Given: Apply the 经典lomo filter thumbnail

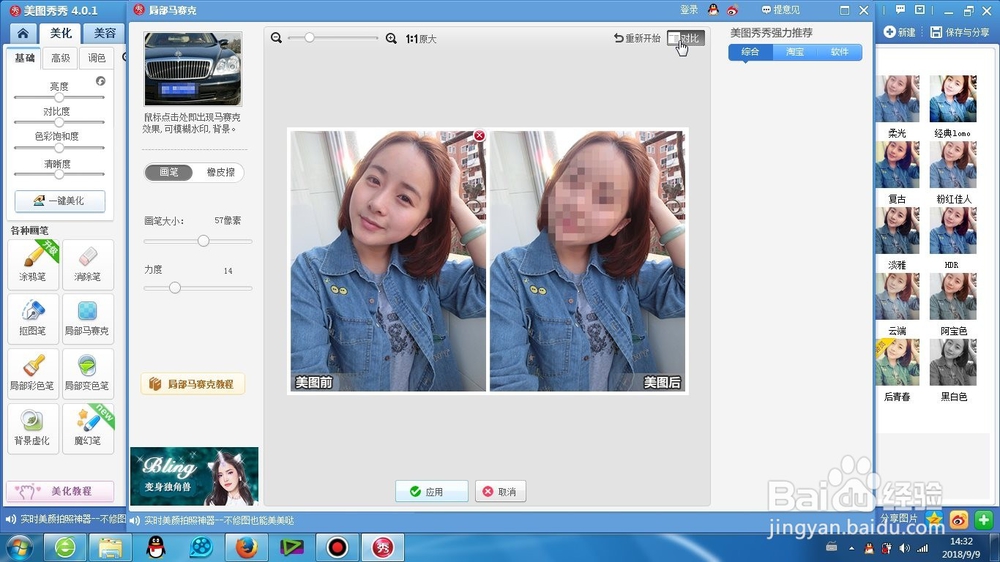Looking at the screenshot, I should point(953,99).
